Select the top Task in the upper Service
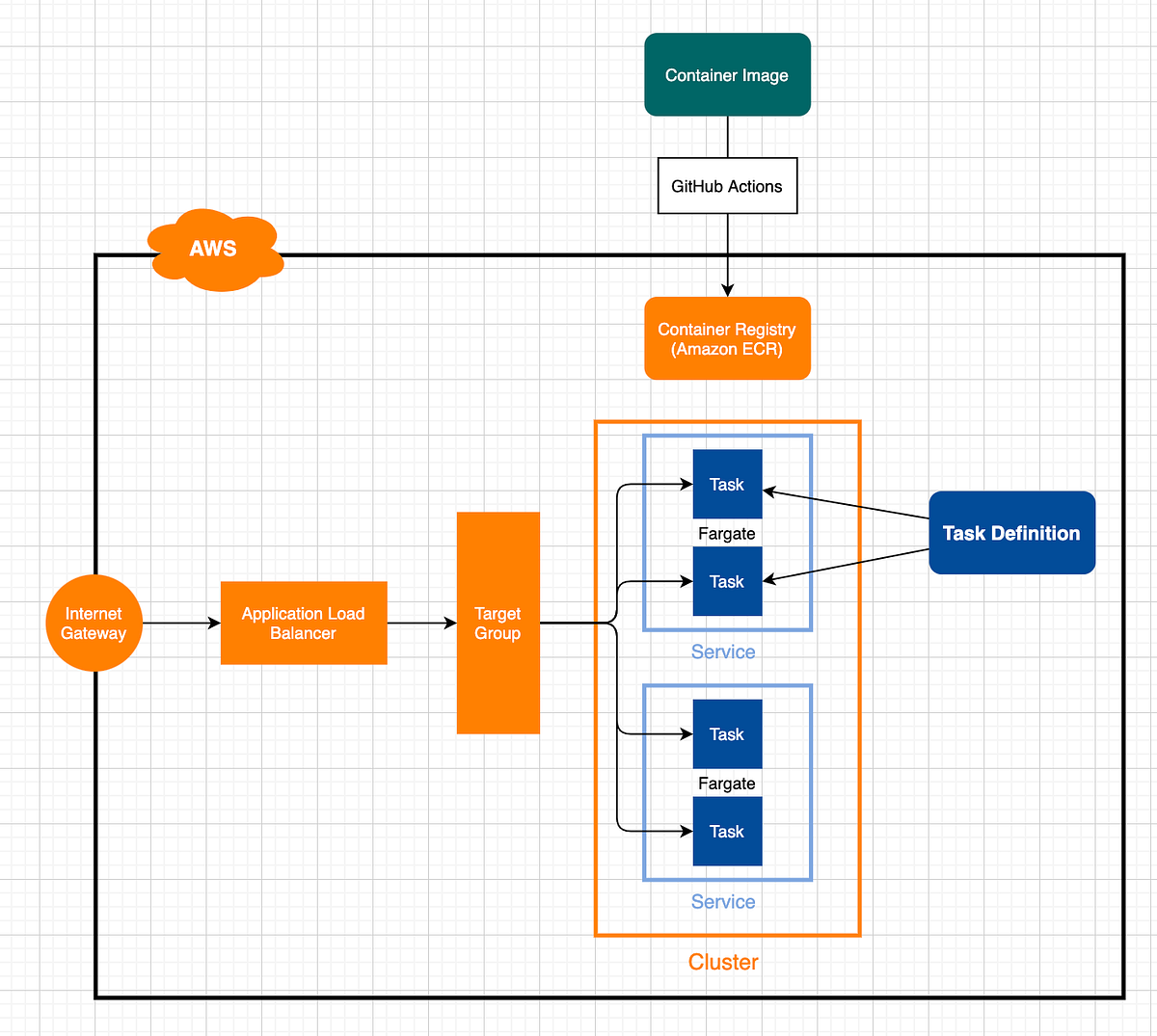 [x=727, y=484]
